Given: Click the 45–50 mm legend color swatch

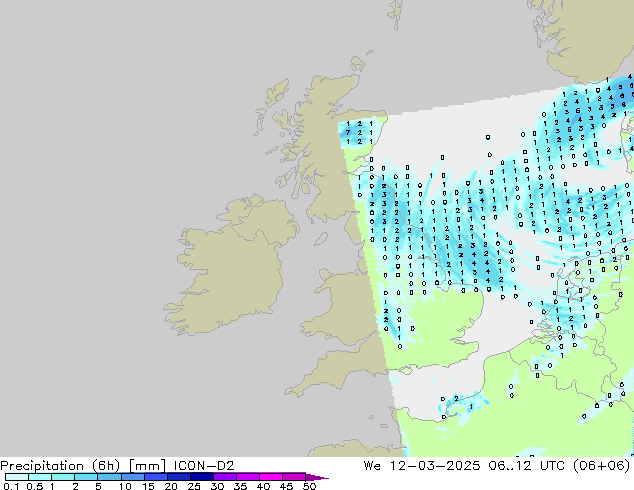Looking at the screenshot, I should tap(294, 477).
